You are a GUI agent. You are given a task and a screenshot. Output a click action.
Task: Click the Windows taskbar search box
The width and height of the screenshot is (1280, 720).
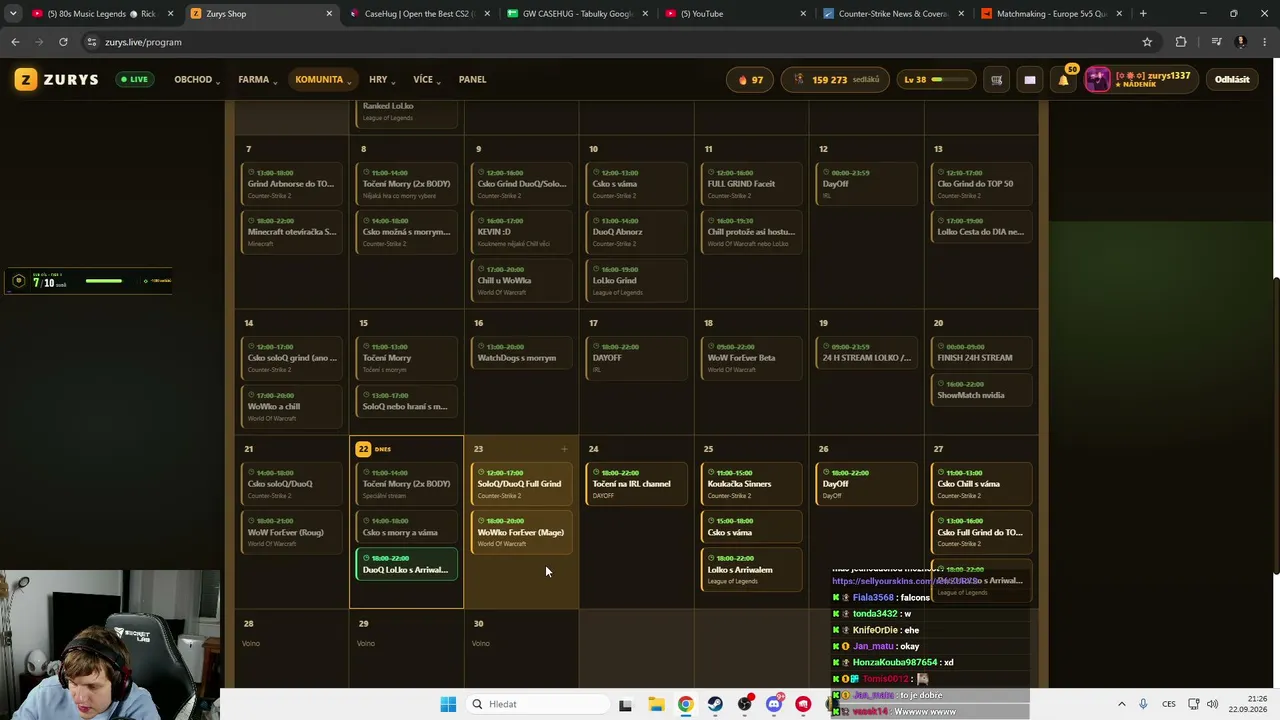536,704
